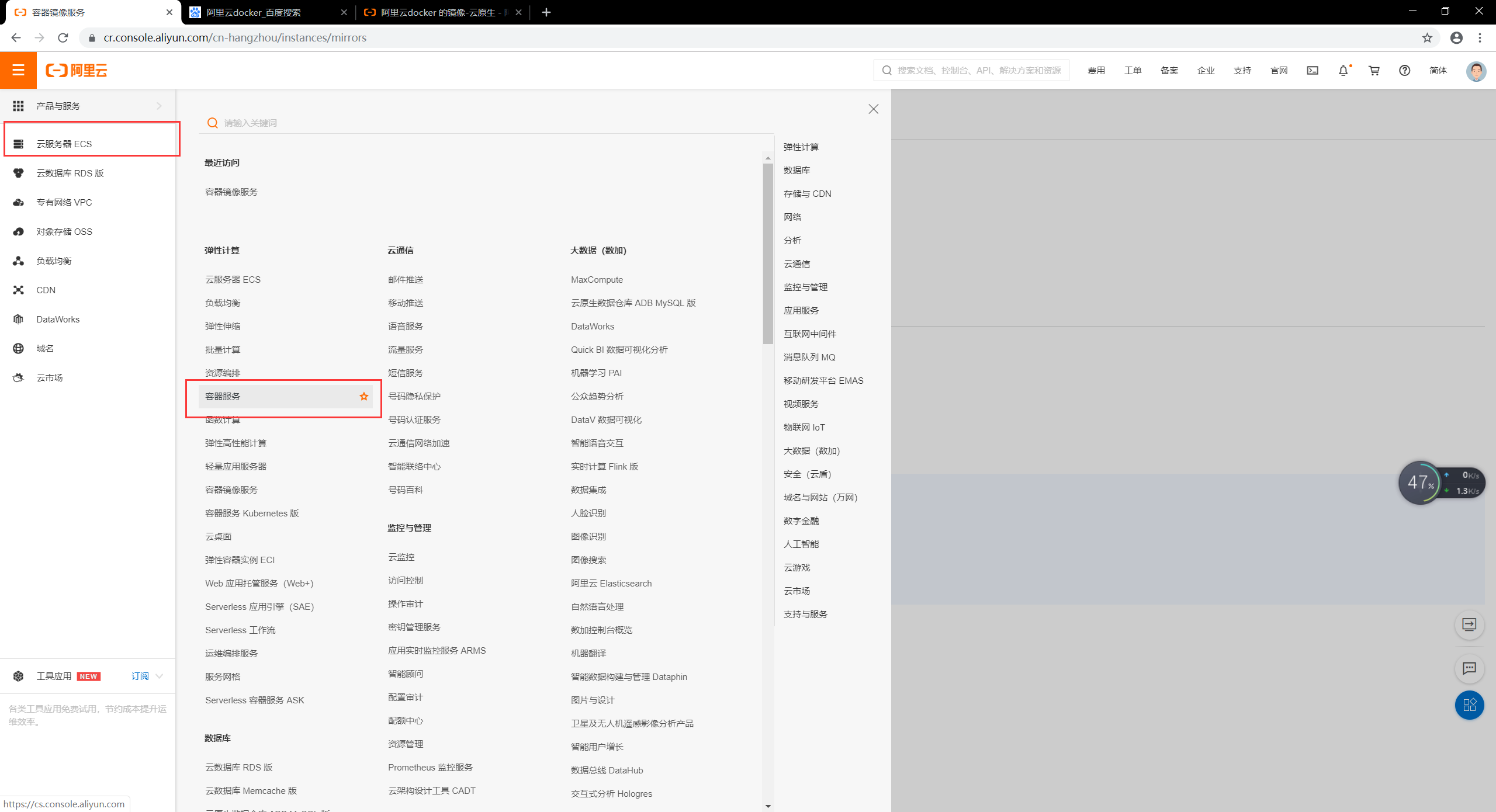Open the 企业 top menu

coord(1206,71)
